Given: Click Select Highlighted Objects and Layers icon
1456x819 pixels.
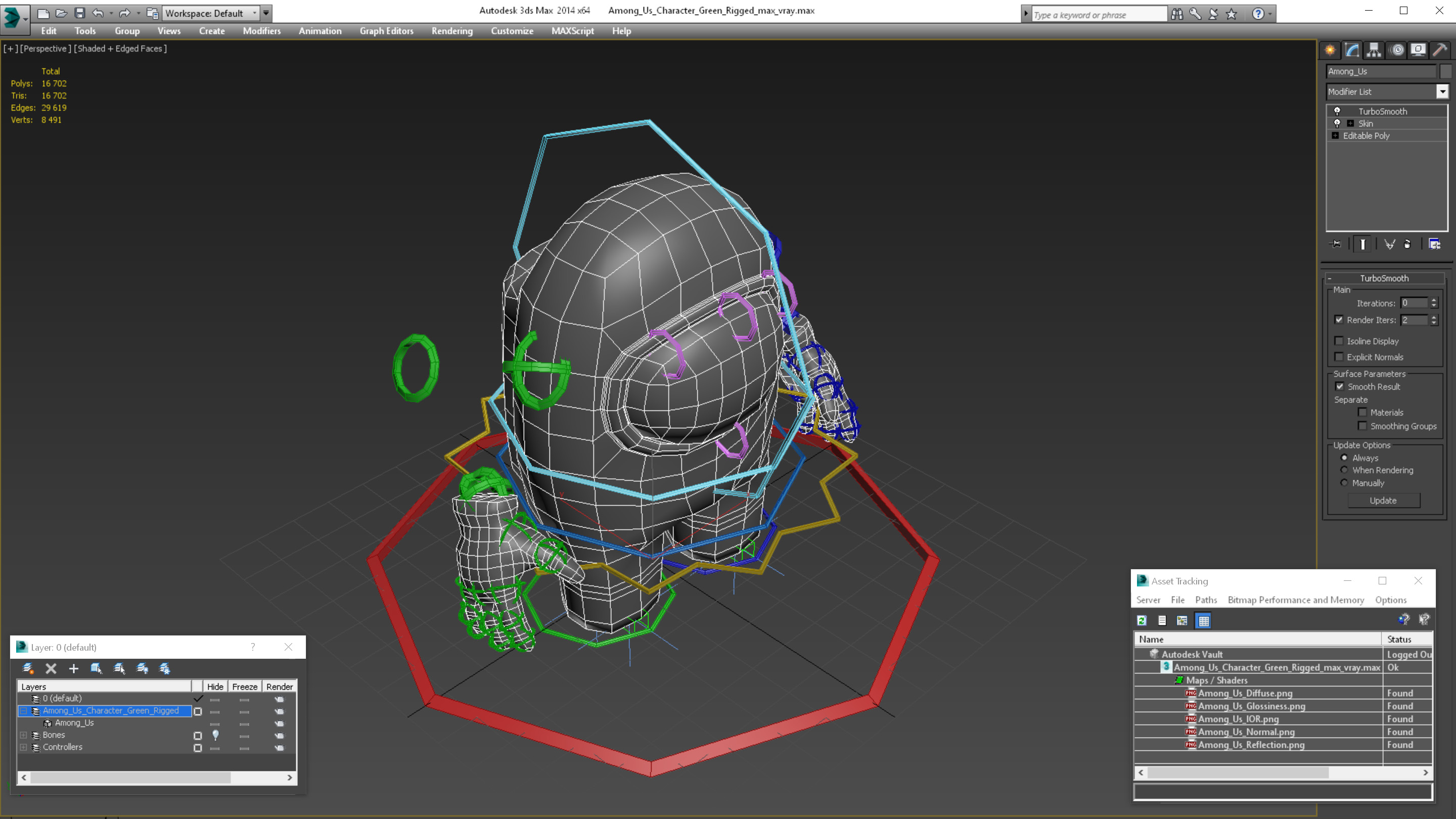Looking at the screenshot, I should [x=96, y=669].
